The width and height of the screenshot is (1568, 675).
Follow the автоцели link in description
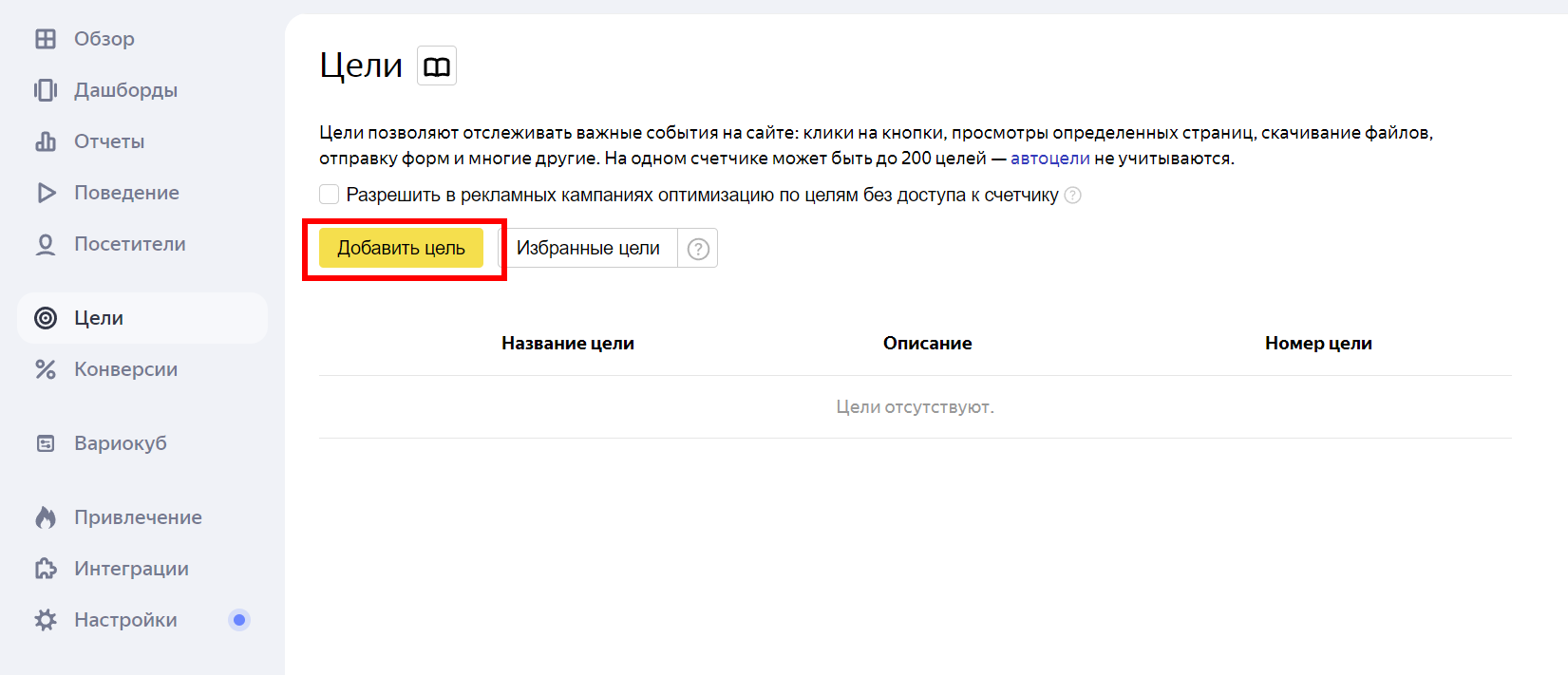(x=1049, y=159)
